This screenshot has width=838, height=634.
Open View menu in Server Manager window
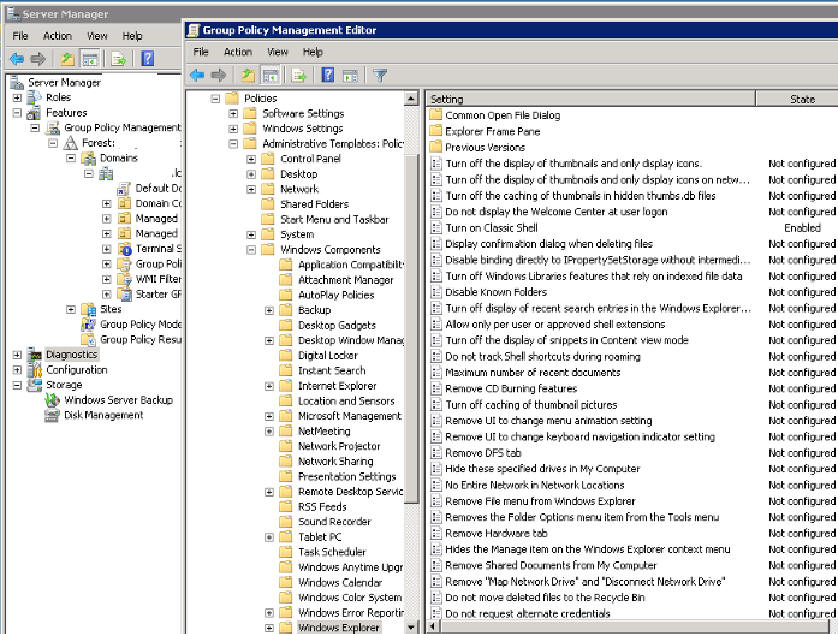click(97, 36)
